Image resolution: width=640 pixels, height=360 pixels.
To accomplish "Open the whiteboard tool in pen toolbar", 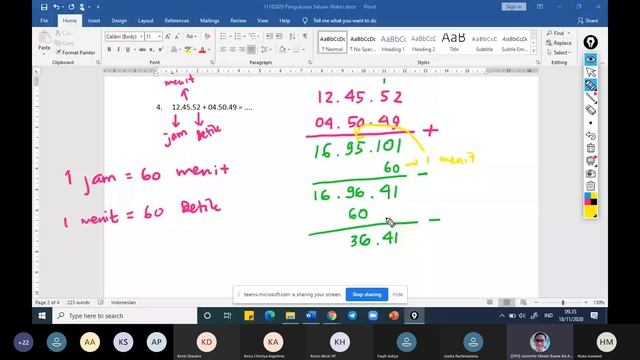I will tap(591, 161).
